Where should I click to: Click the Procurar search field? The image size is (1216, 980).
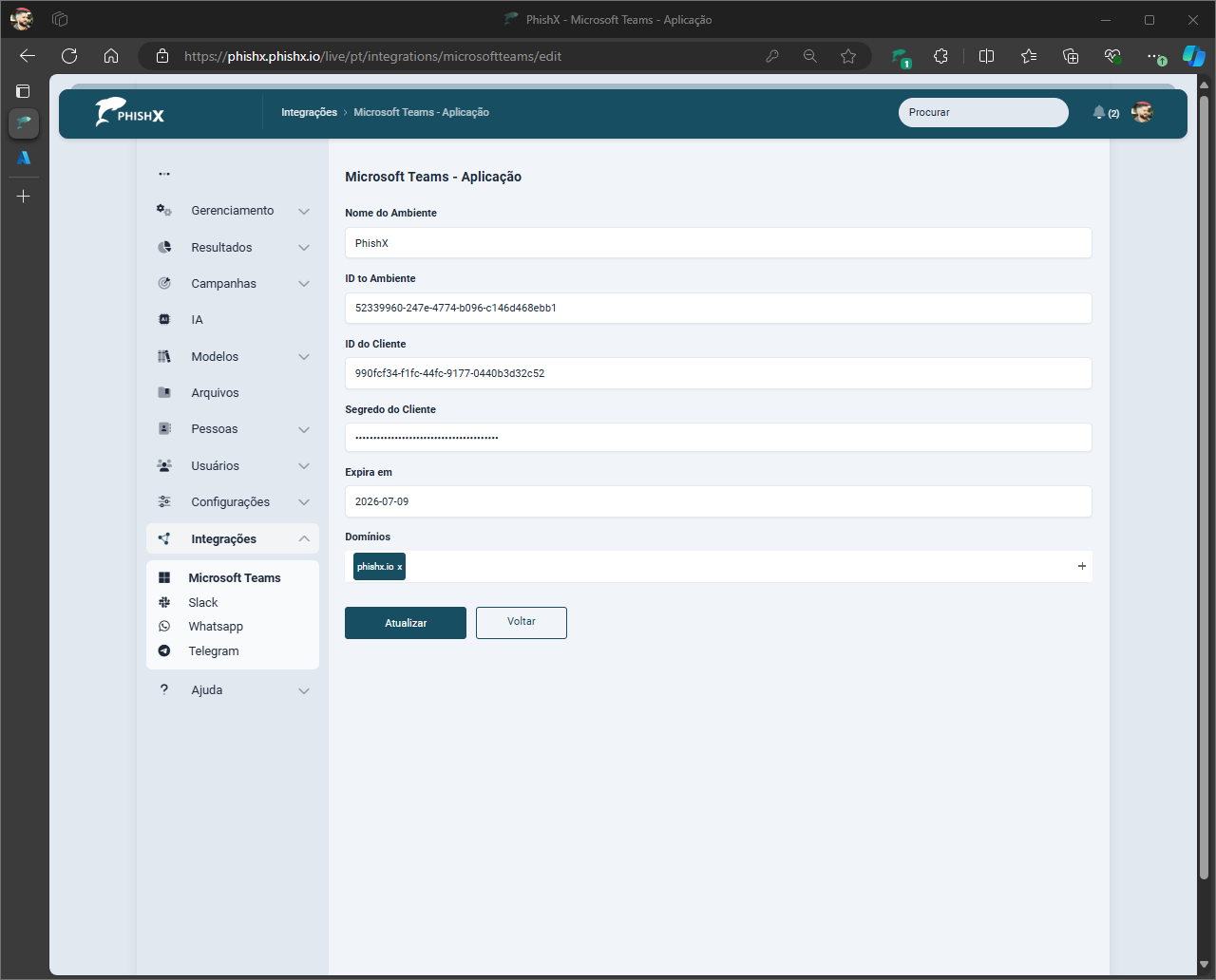[x=983, y=112]
